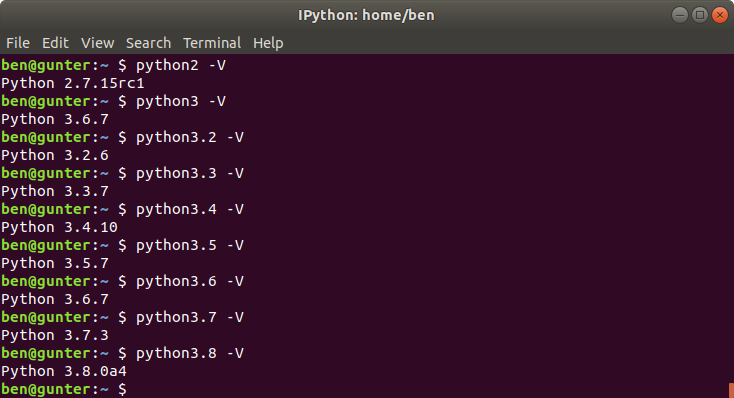Click the 'IPython: home/ben' window title
The width and height of the screenshot is (734, 398).
click(367, 15)
